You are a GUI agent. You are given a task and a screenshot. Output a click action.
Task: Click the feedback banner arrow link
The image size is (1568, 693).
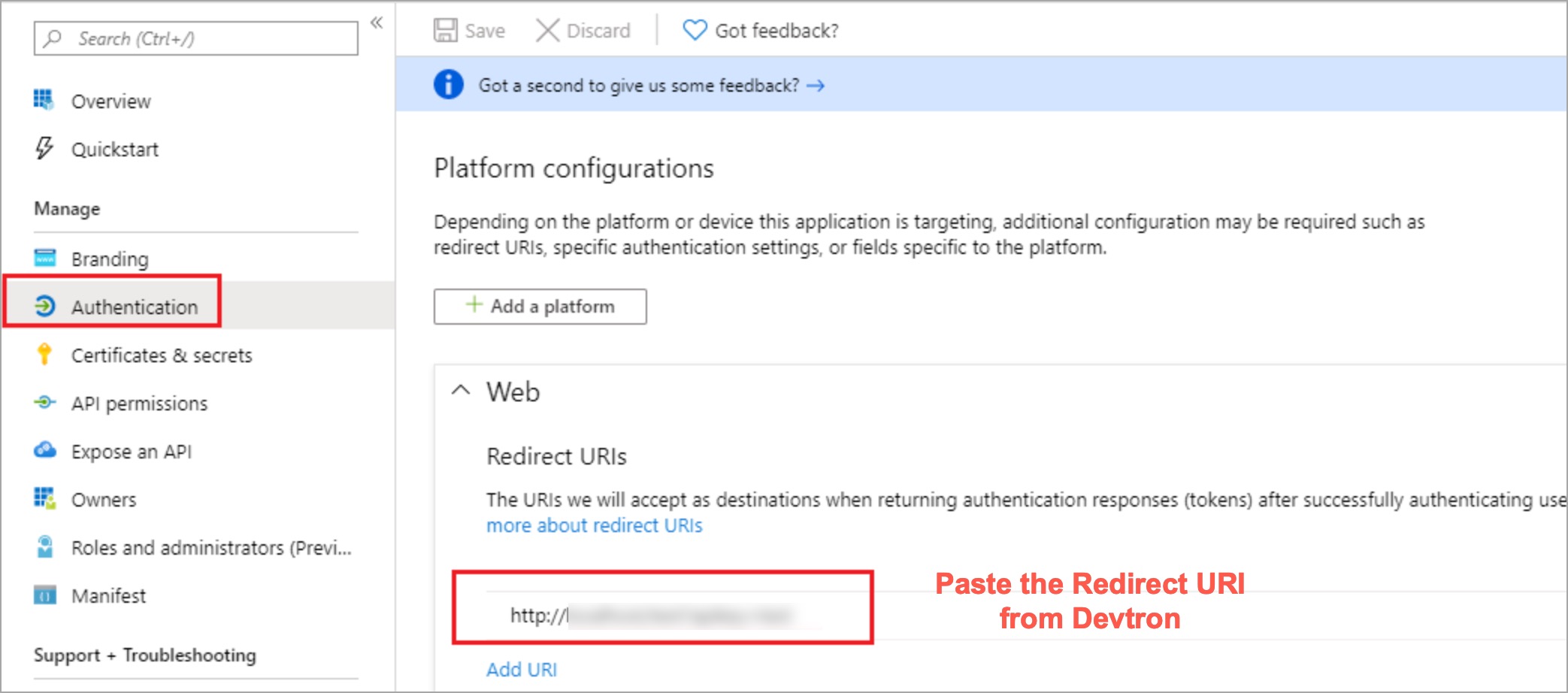(816, 85)
